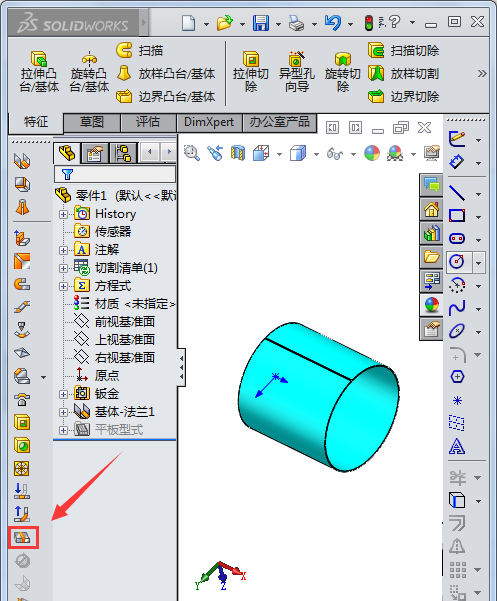Open the Edit Appearance color ball icon

(371, 153)
